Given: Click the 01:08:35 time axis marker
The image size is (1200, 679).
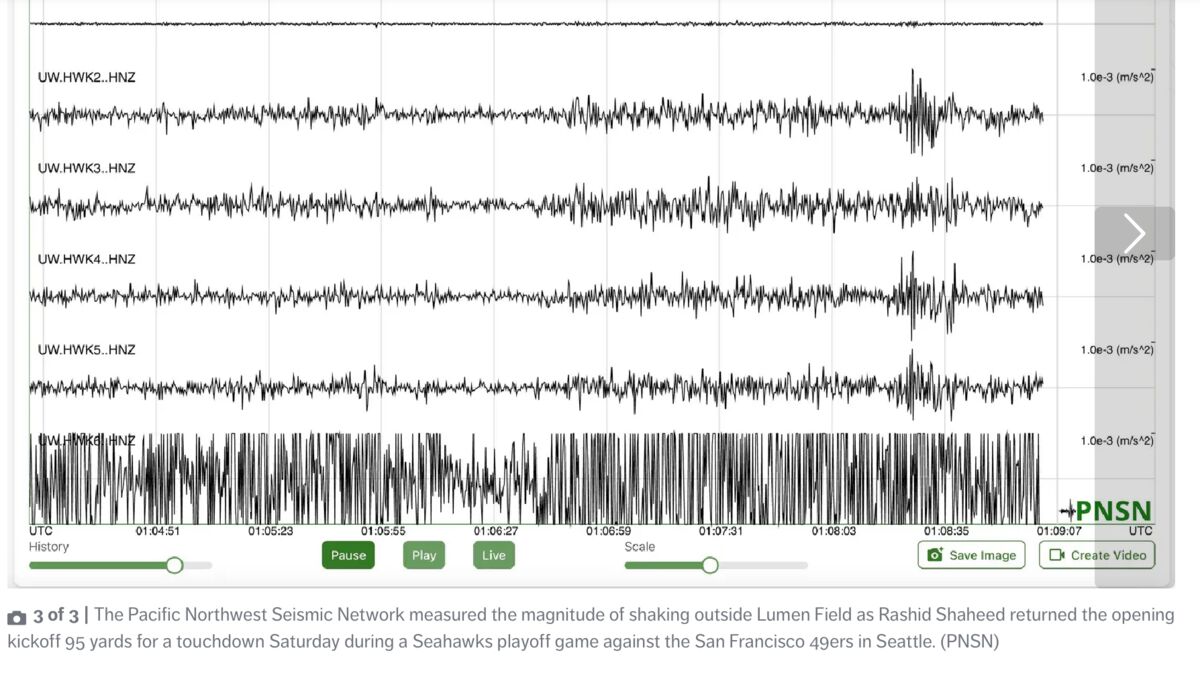Looking at the screenshot, I should (x=946, y=532).
